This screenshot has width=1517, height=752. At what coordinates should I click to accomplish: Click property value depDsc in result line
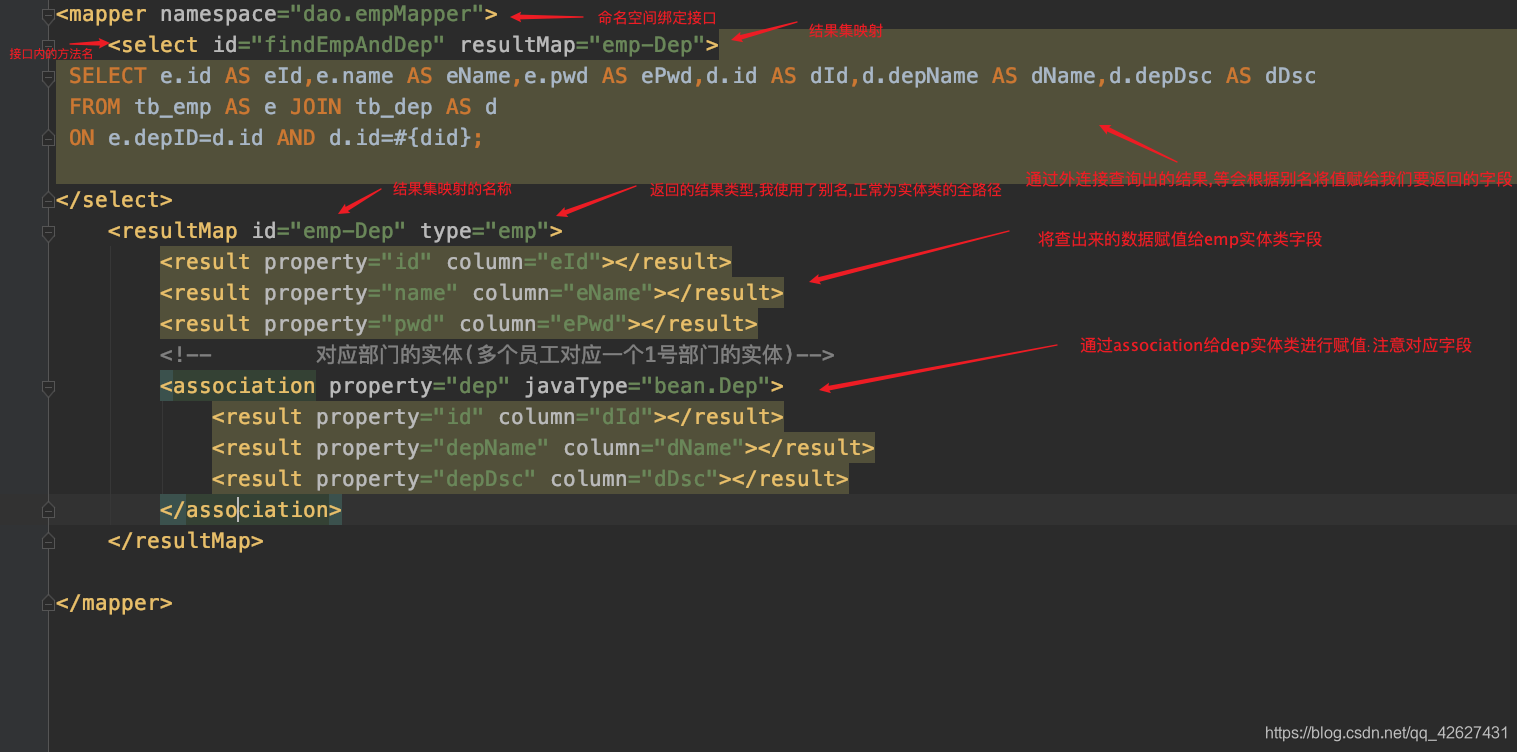click(485, 479)
